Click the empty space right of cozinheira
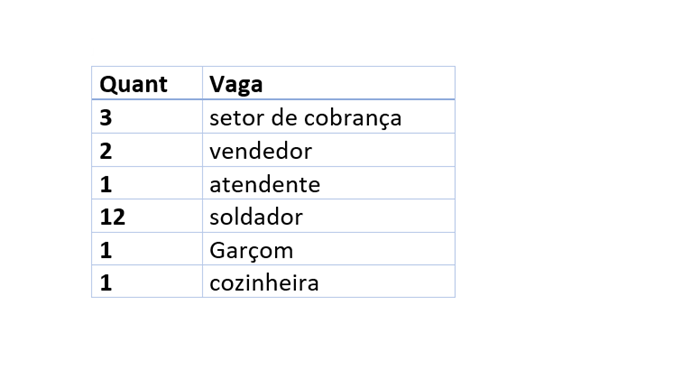 (x=387, y=282)
